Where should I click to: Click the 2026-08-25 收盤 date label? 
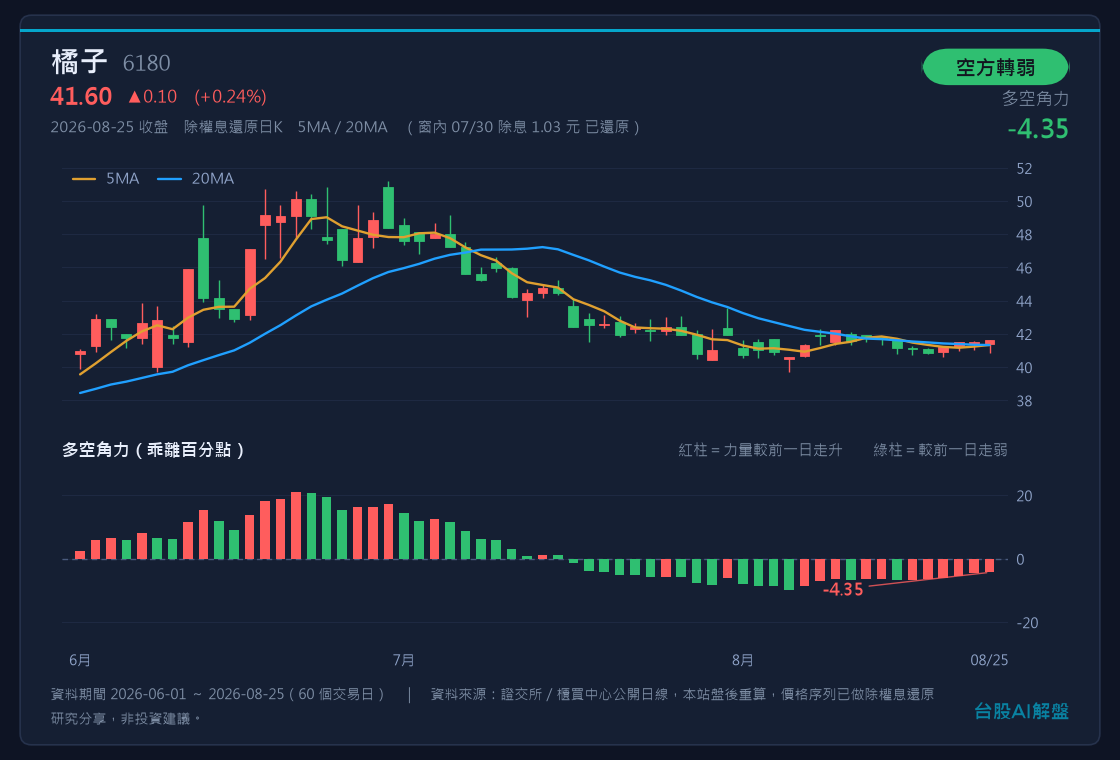(x=109, y=127)
